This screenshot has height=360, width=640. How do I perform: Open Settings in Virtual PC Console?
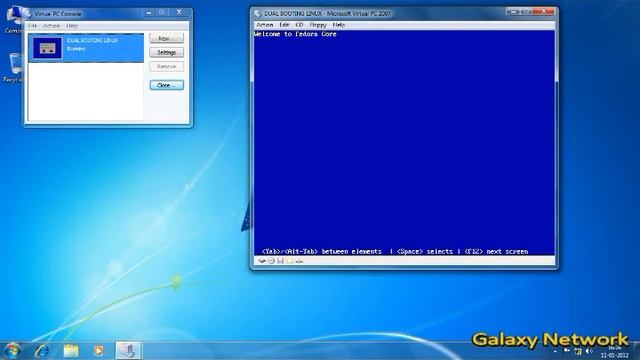click(167, 52)
